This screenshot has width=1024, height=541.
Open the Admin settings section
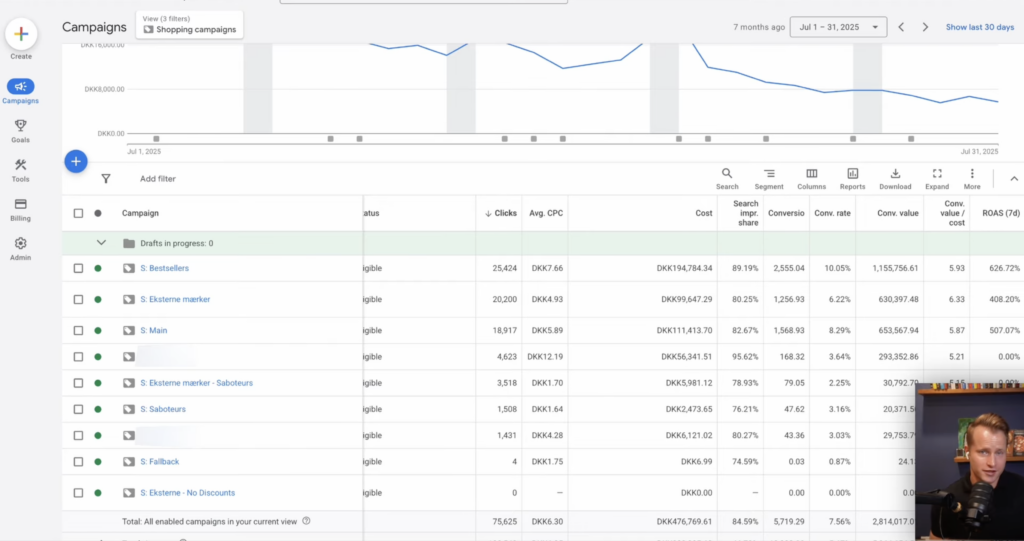21,248
